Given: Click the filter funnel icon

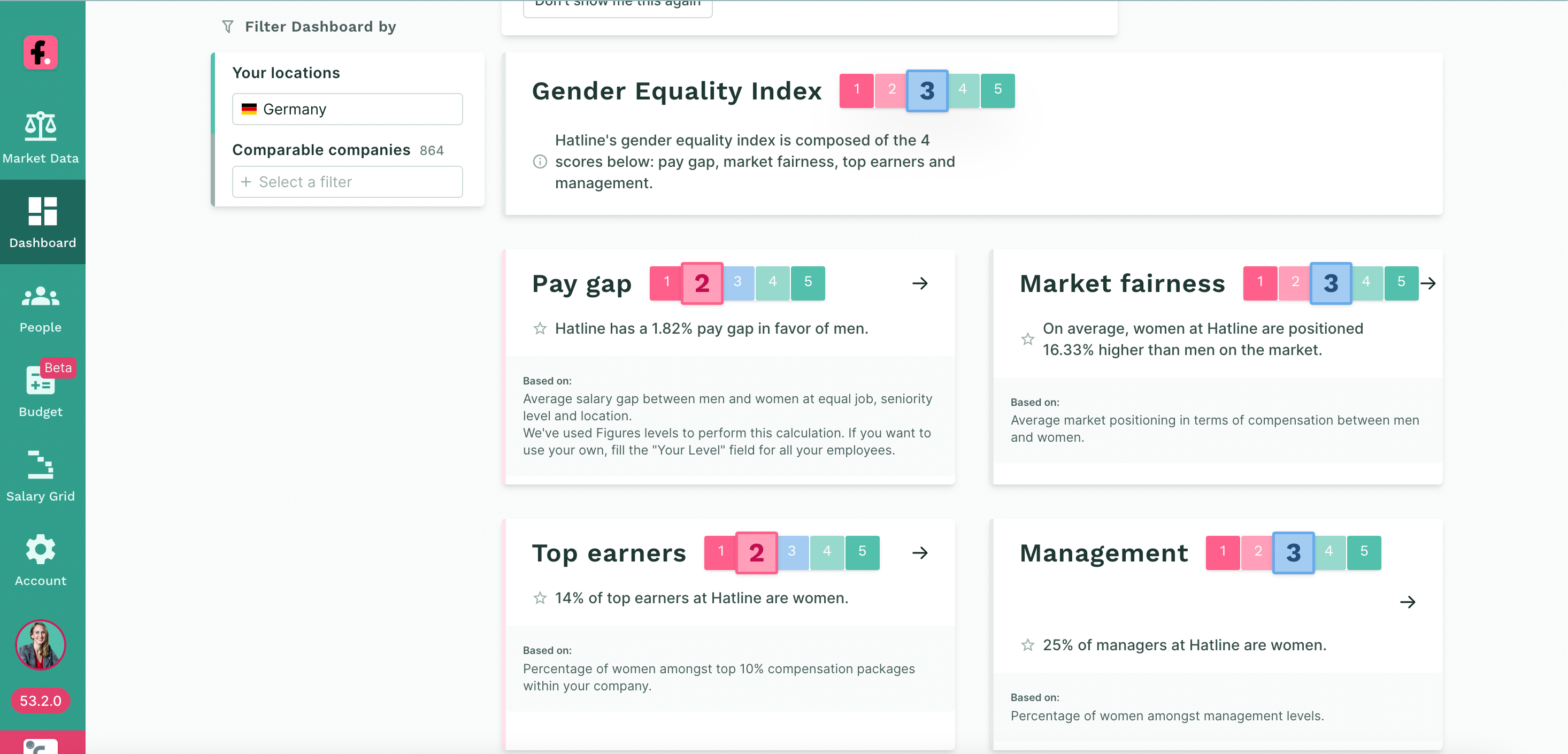Looking at the screenshot, I should pos(228,27).
